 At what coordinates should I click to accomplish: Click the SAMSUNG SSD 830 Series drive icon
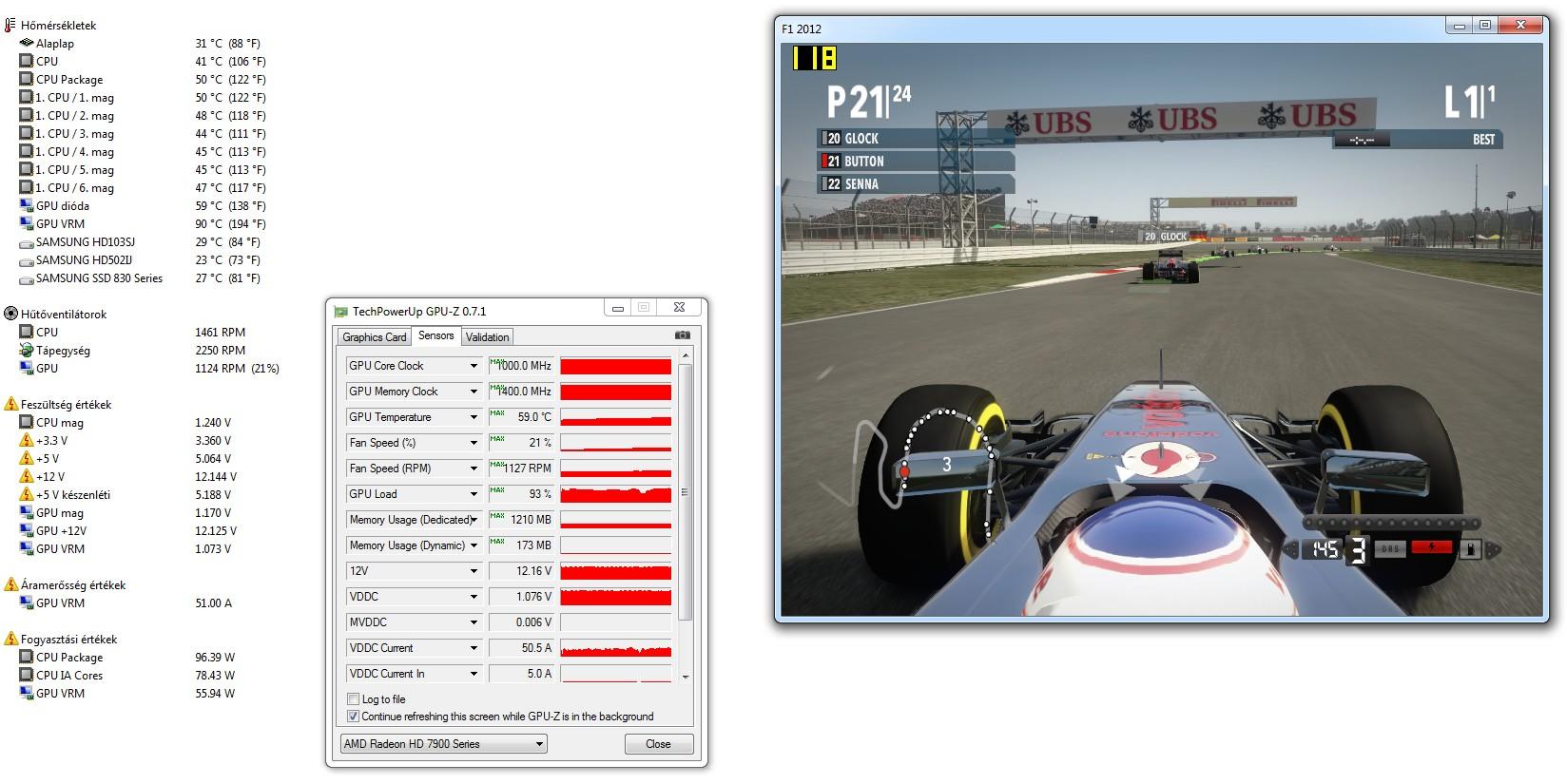(x=27, y=278)
